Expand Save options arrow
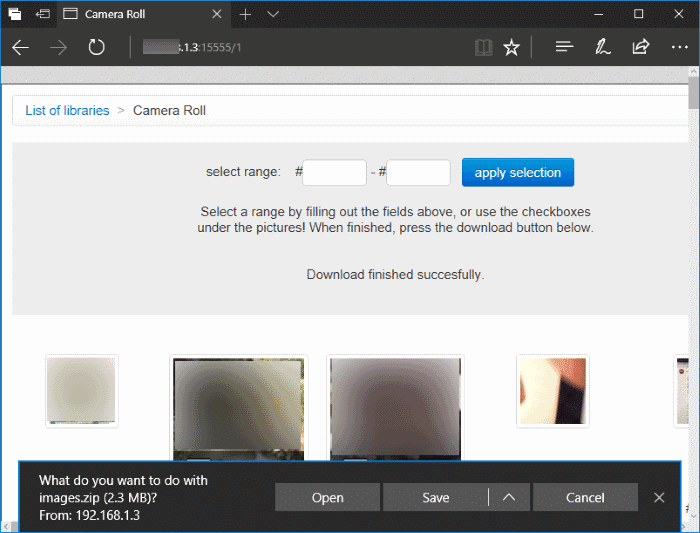Screen dimensions: 700x533 pos(509,497)
